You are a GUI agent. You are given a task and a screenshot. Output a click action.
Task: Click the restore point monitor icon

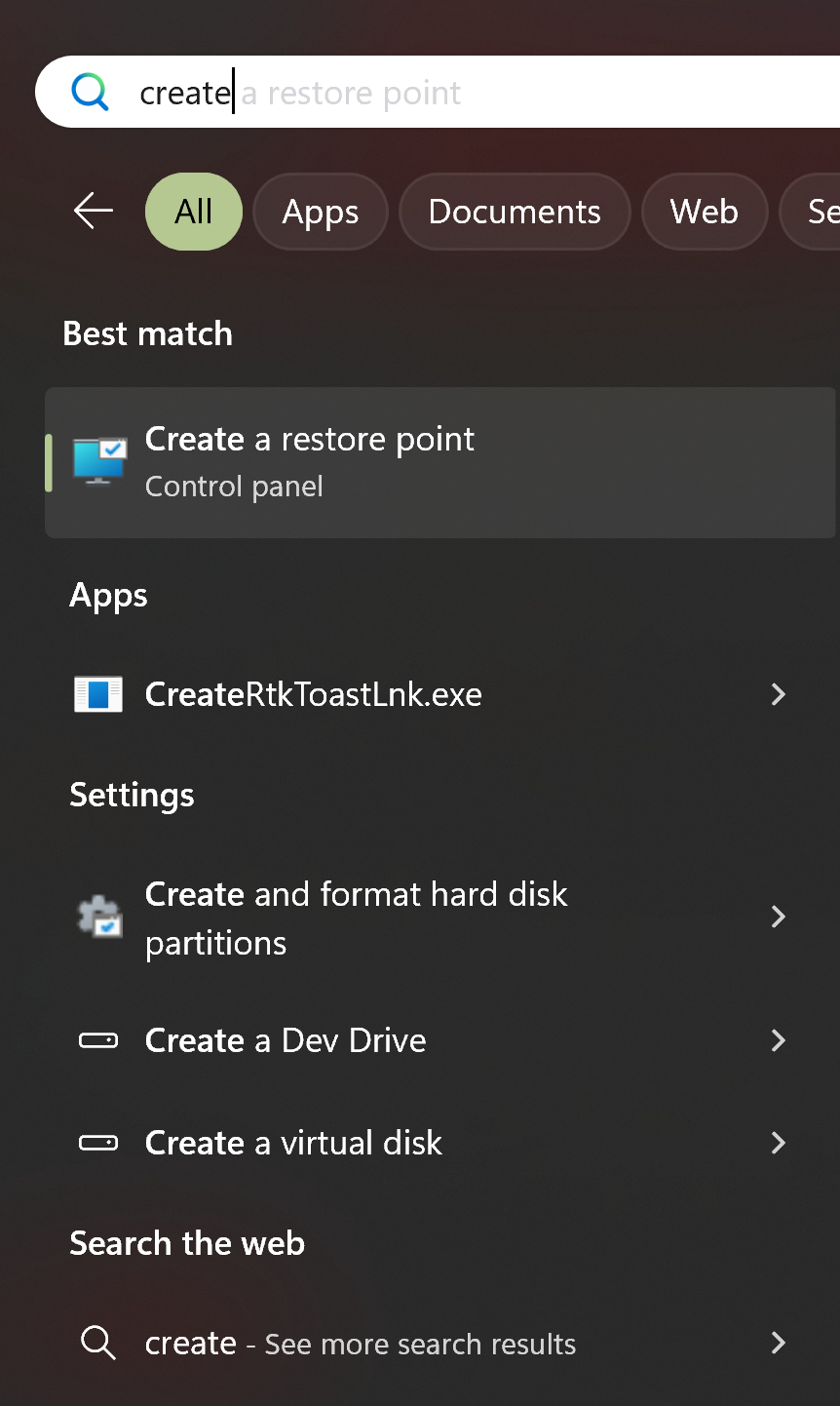99,461
